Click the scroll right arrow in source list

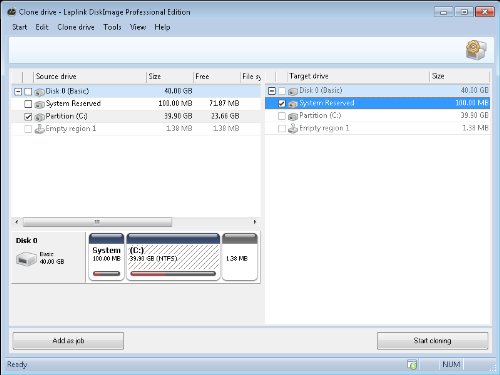pos(255,222)
